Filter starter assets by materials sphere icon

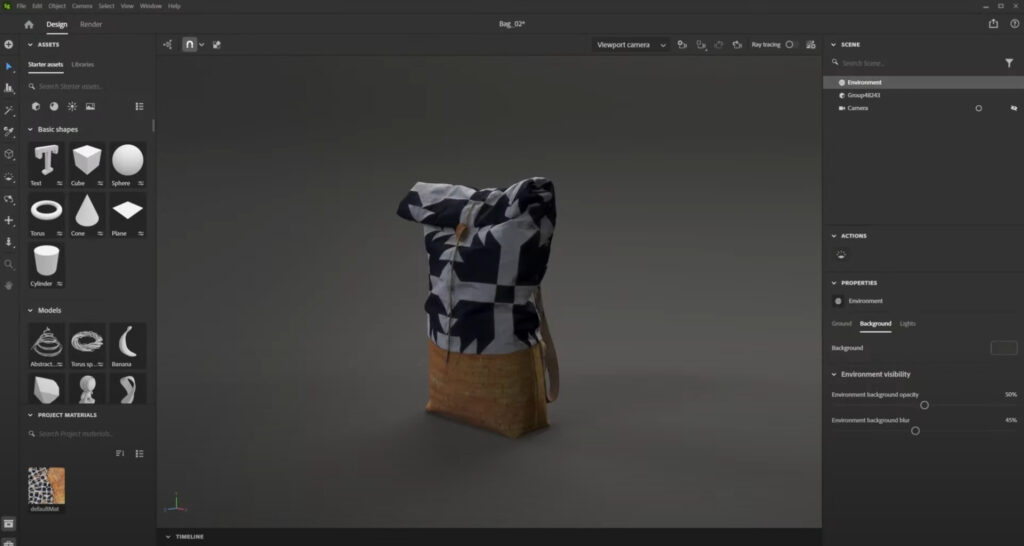pos(54,106)
